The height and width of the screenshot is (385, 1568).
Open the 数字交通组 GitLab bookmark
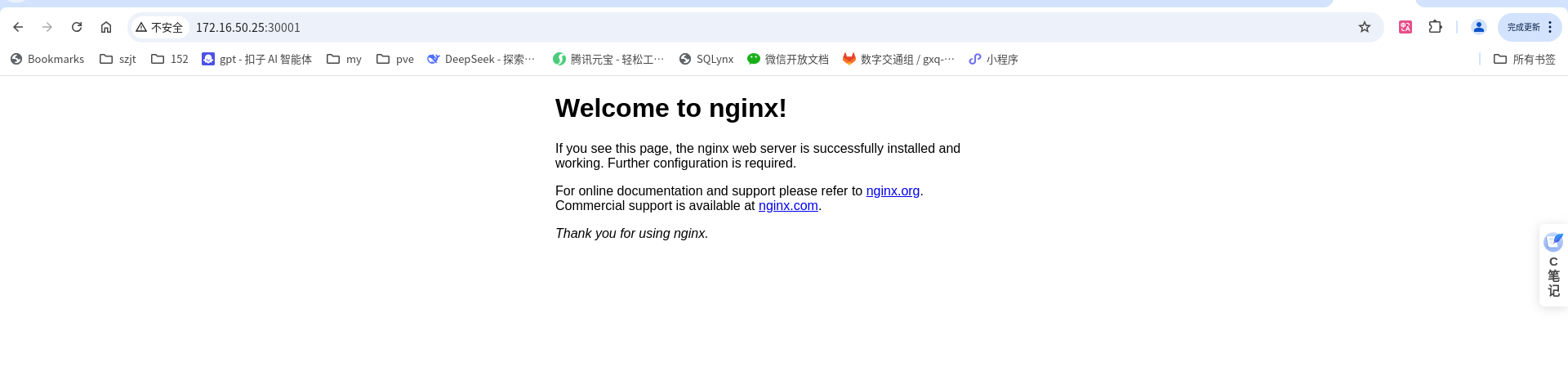point(898,59)
